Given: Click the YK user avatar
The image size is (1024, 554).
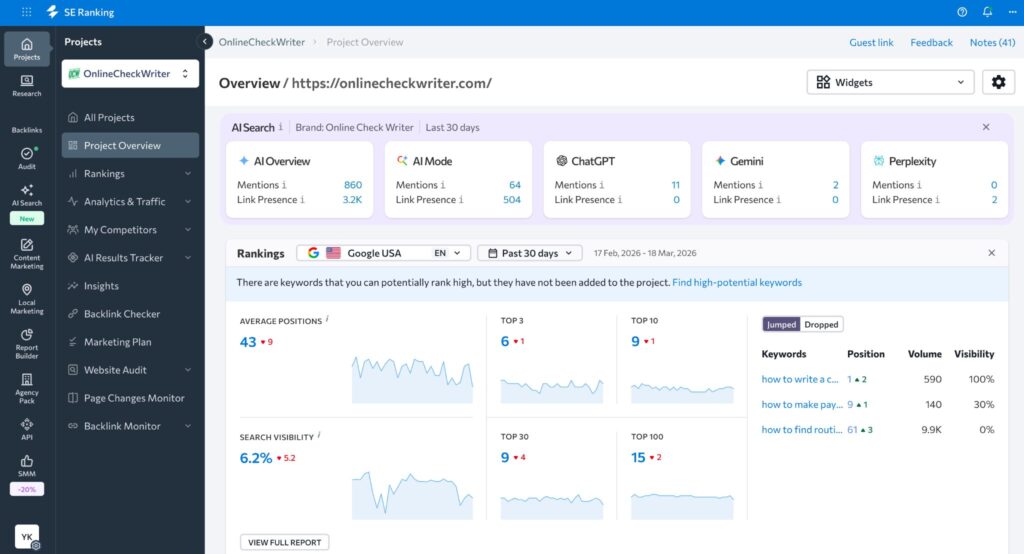Looking at the screenshot, I should pos(27,537).
